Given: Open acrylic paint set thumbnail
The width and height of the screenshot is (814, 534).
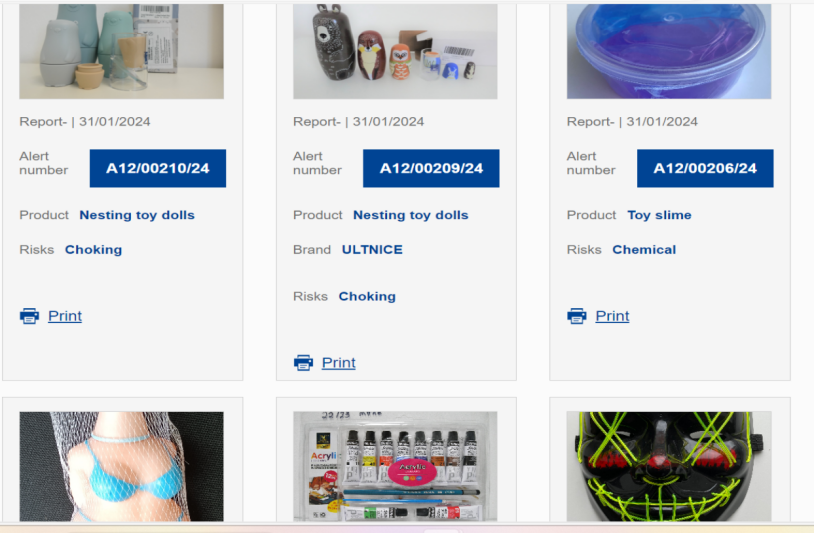Looking at the screenshot, I should 395,466.
